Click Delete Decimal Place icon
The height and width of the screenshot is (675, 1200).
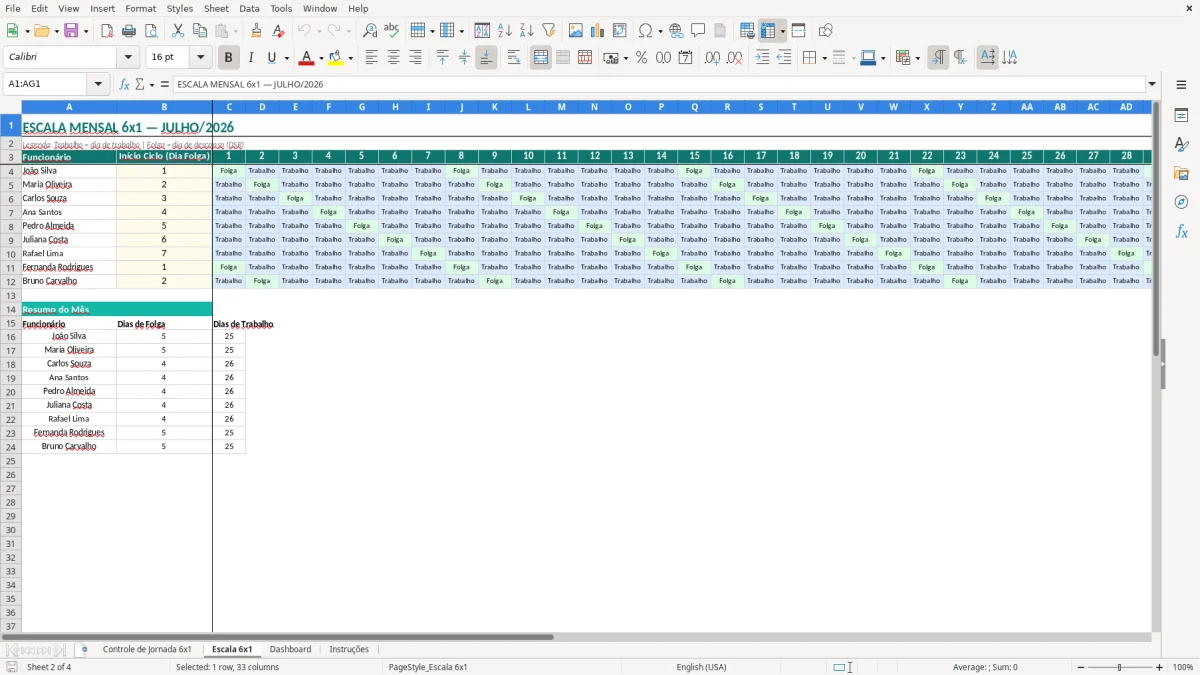click(735, 58)
